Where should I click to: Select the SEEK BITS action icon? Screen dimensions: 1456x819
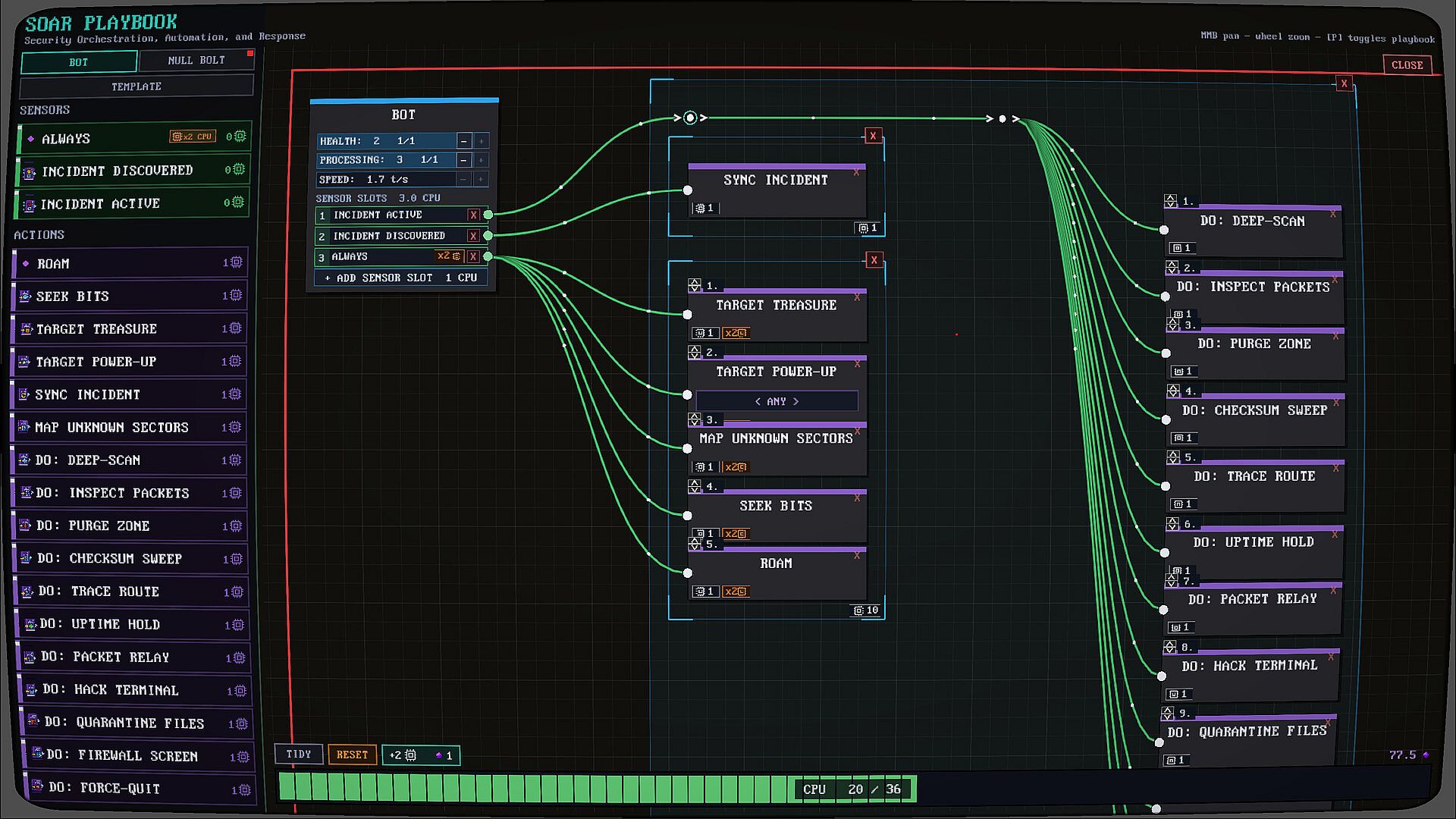coord(25,297)
